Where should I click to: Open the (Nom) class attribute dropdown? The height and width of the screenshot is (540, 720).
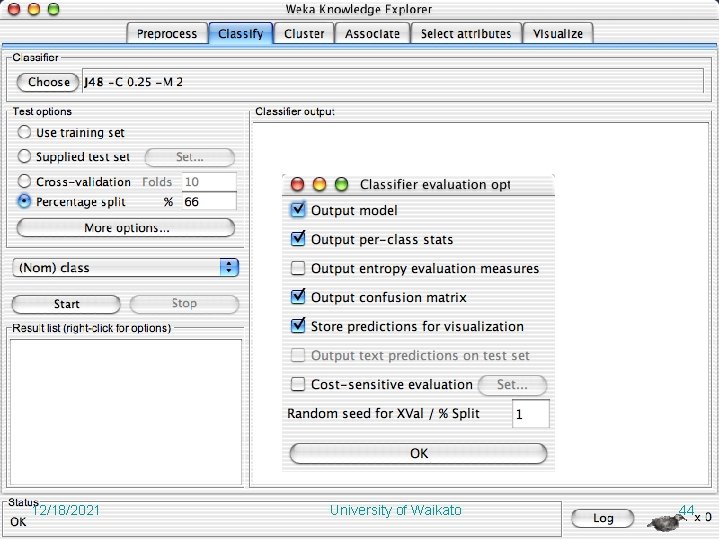[126, 267]
